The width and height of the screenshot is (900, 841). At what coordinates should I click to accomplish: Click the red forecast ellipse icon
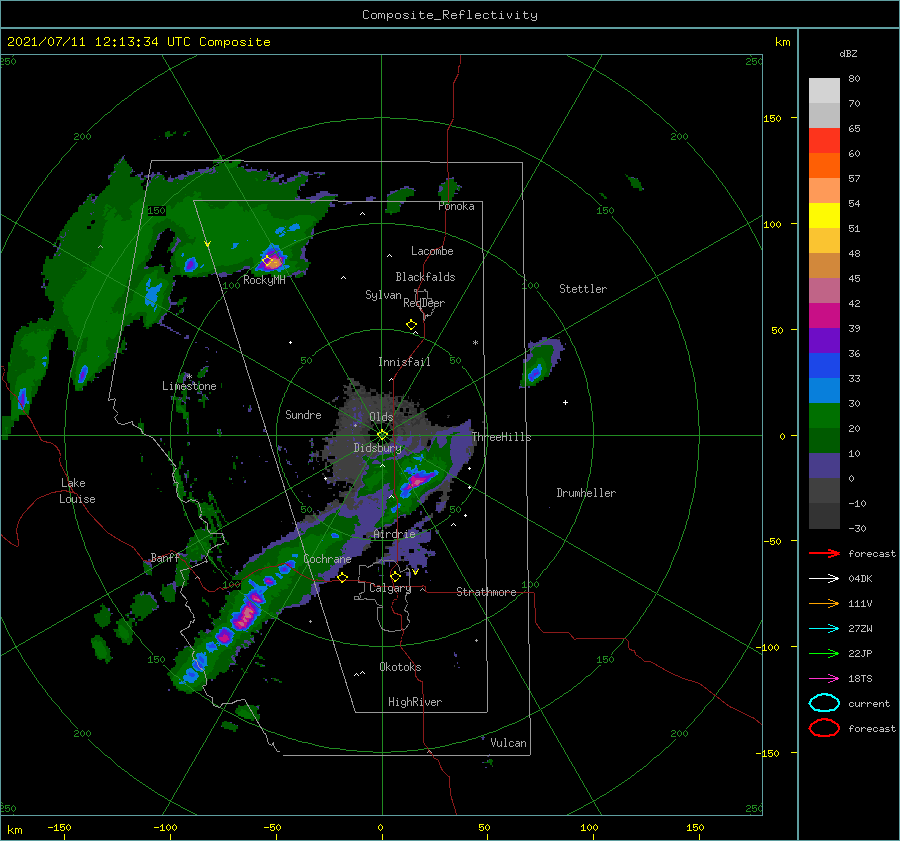pyautogui.click(x=824, y=728)
